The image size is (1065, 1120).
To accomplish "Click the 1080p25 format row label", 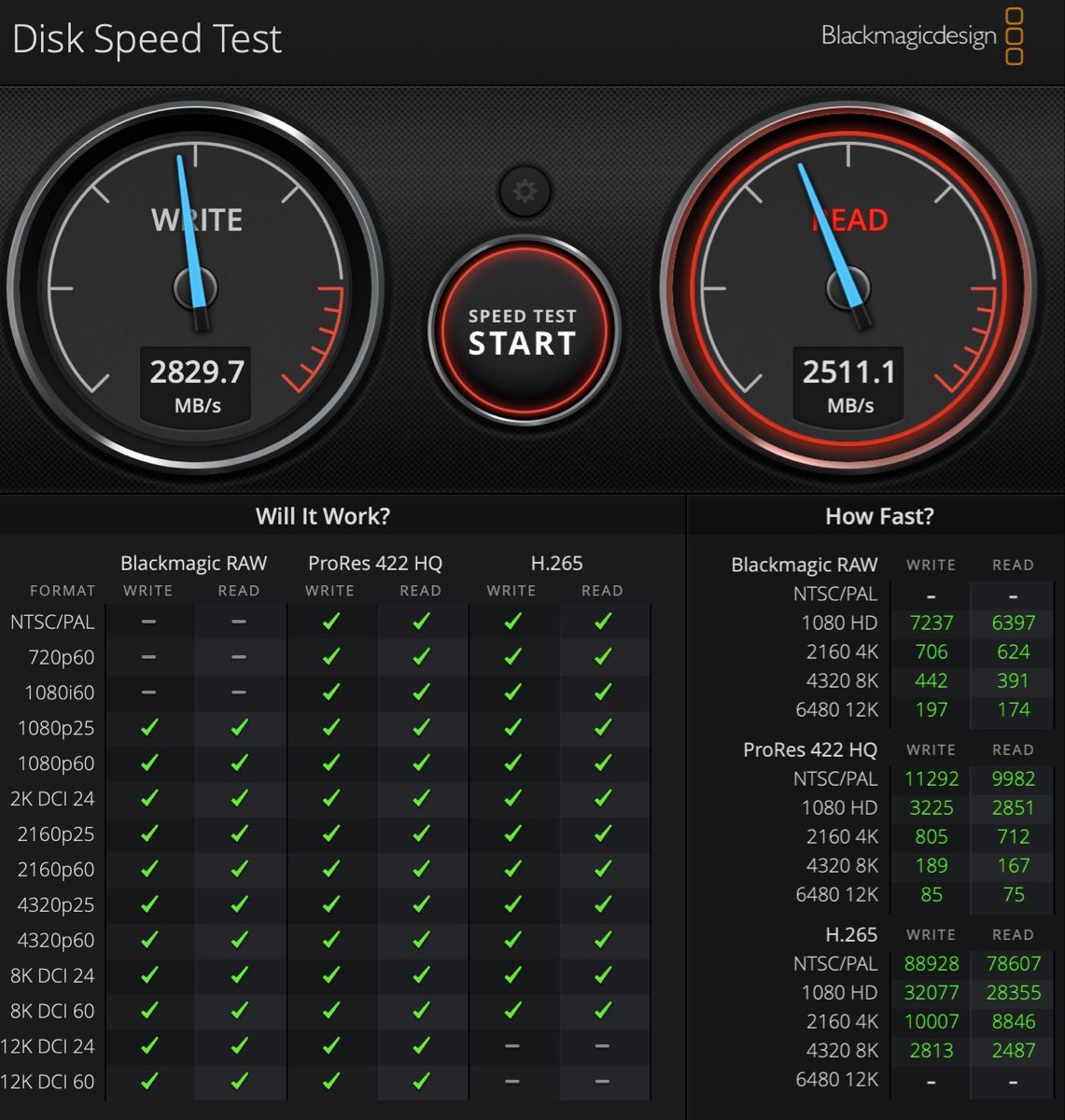I will pos(56,728).
